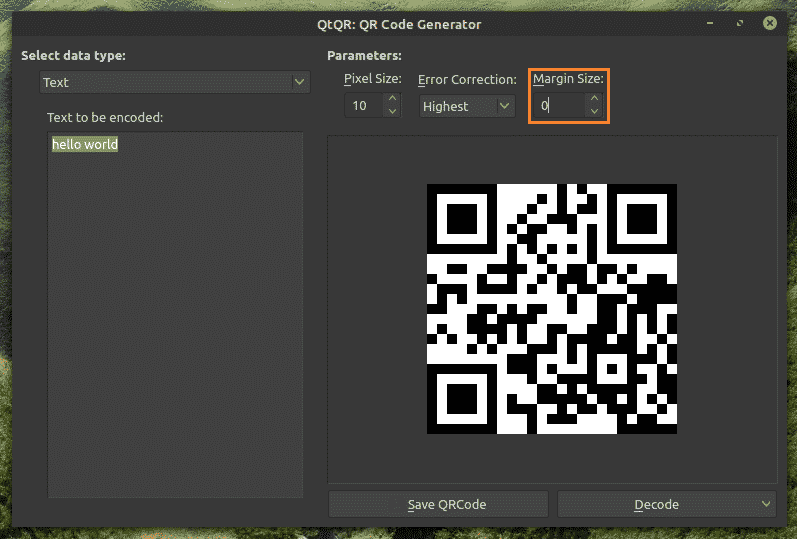Screen dimensions: 797x539
Task: Open the Select data type dropdown
Action: [173, 82]
